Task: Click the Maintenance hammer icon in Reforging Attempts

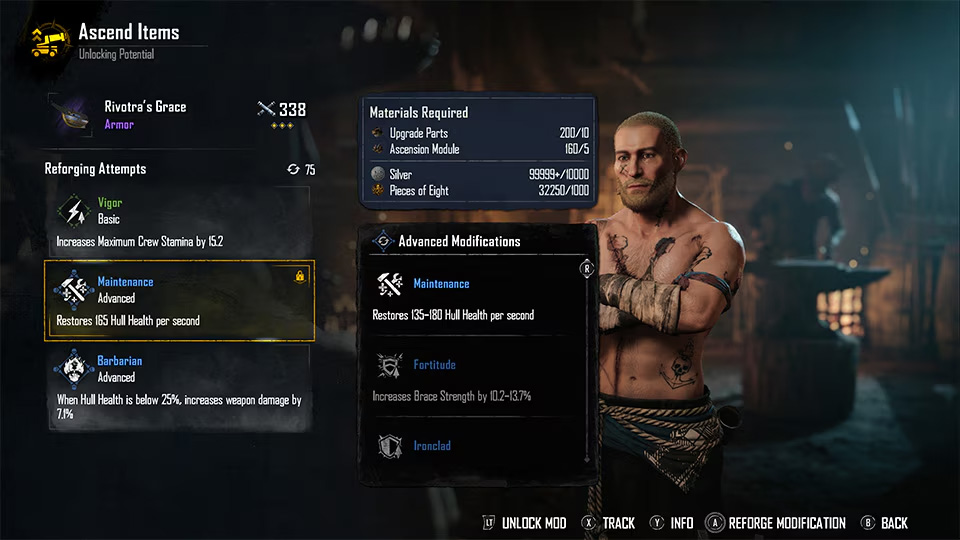Action: pos(74,290)
